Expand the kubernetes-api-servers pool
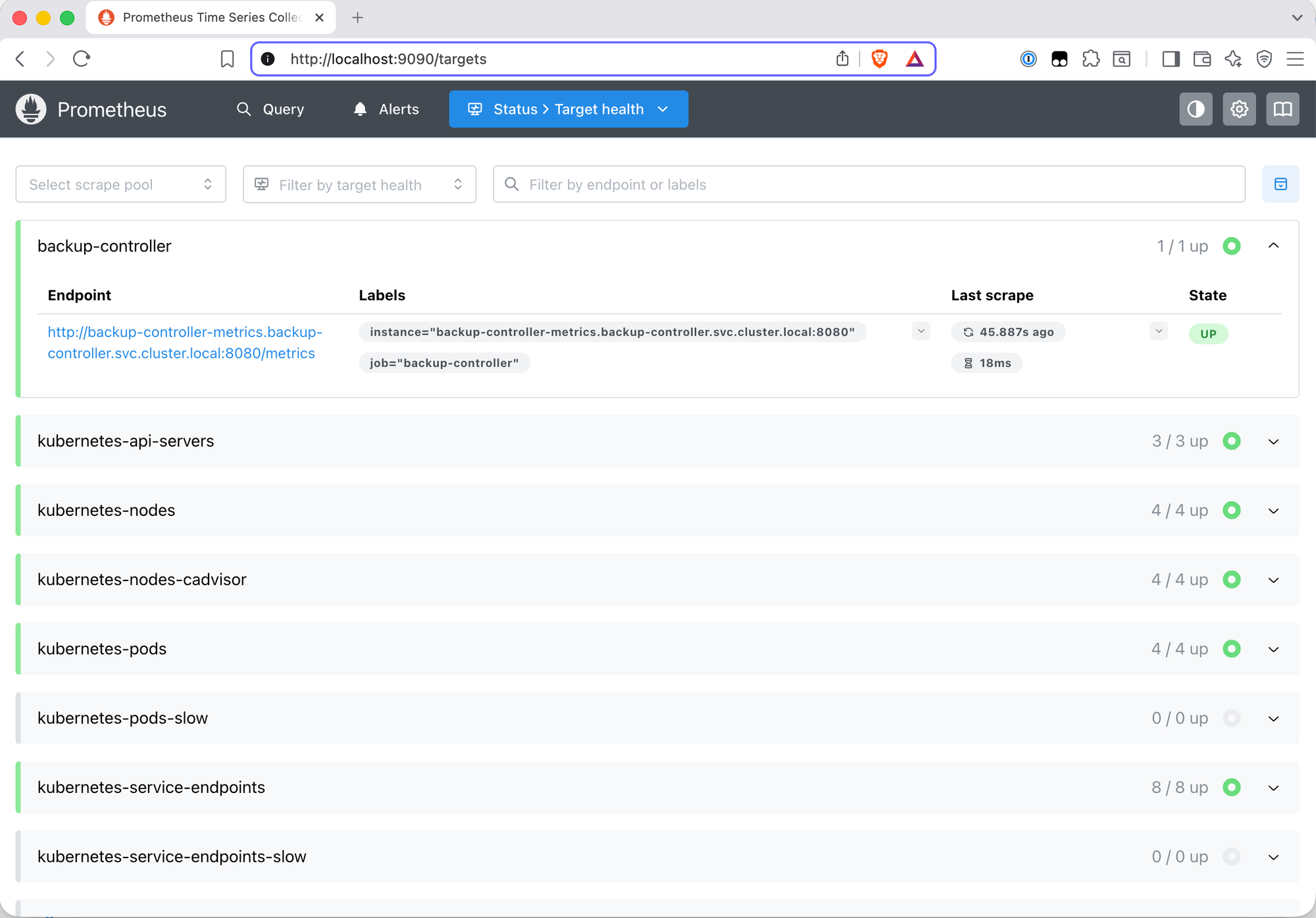1316x918 pixels. click(1273, 442)
